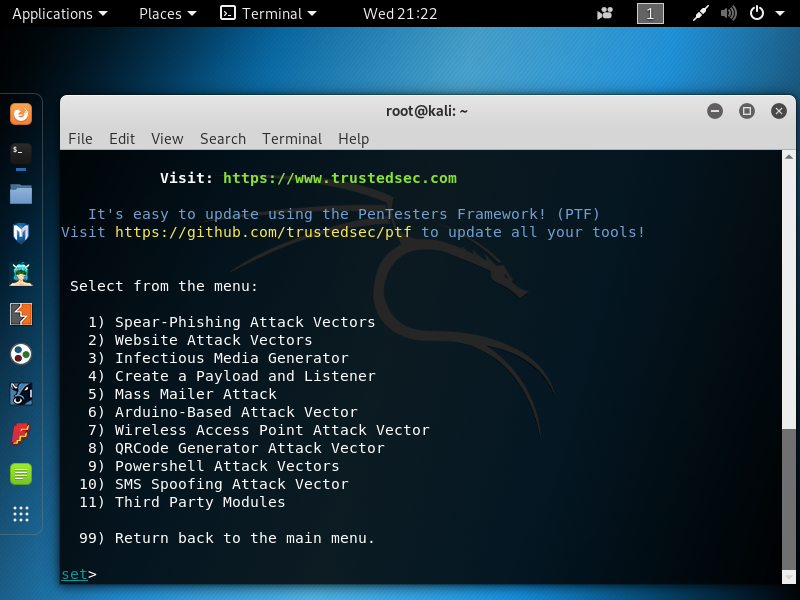
Task: Close the root@kali terminal window
Action: 779,111
